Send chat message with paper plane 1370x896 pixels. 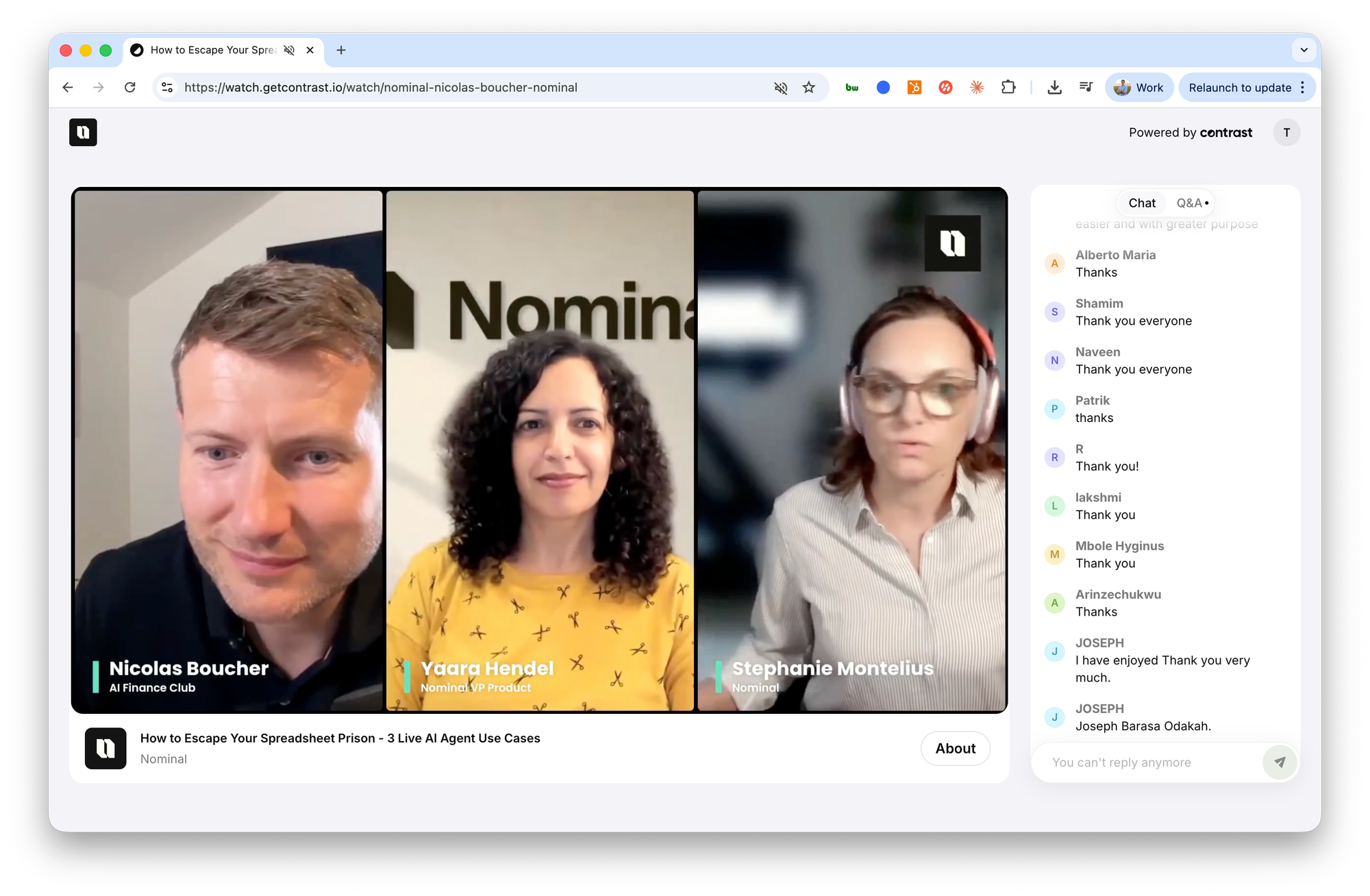click(x=1279, y=762)
